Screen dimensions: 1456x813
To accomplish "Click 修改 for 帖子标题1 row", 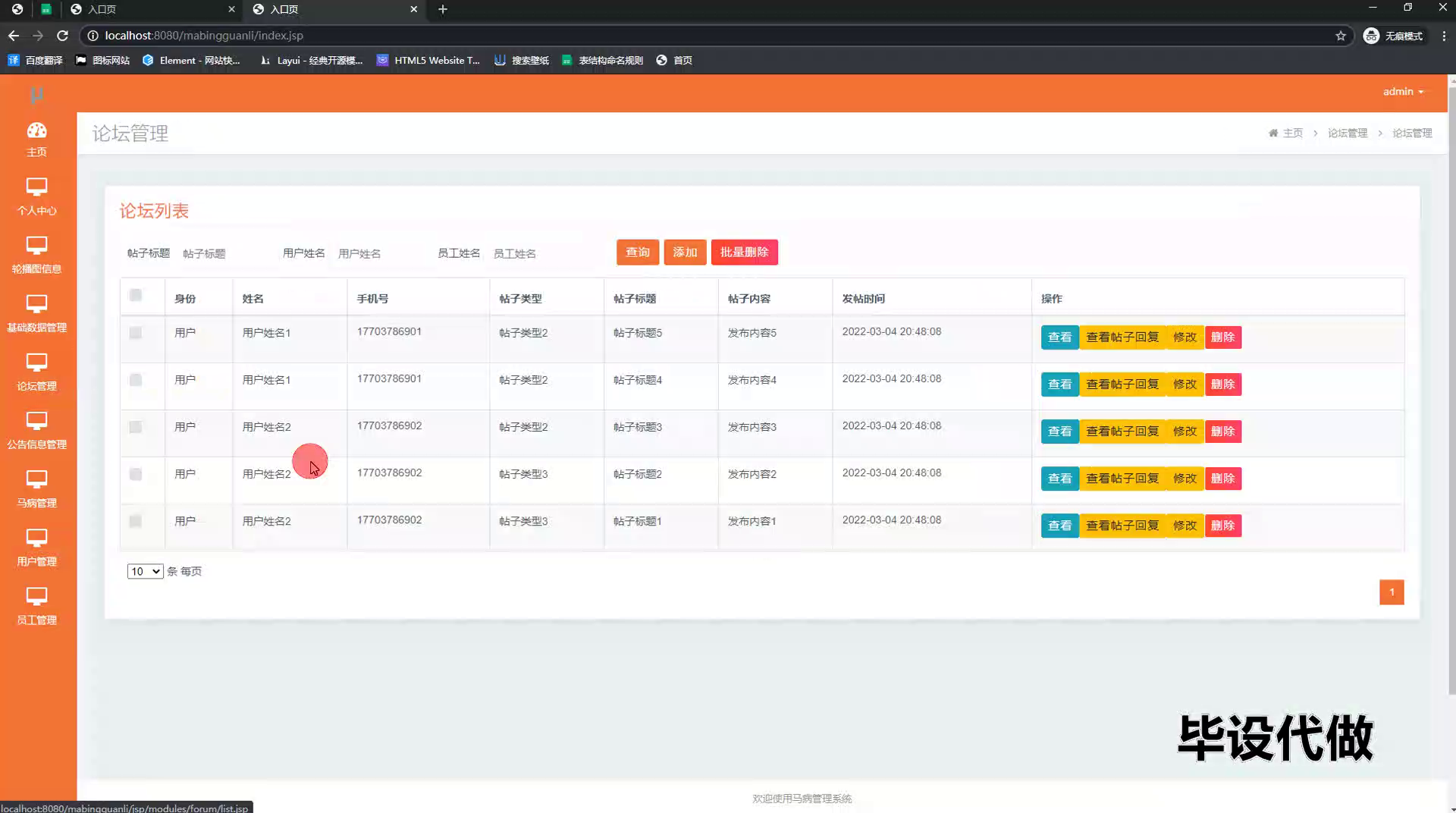I will tap(1185, 526).
